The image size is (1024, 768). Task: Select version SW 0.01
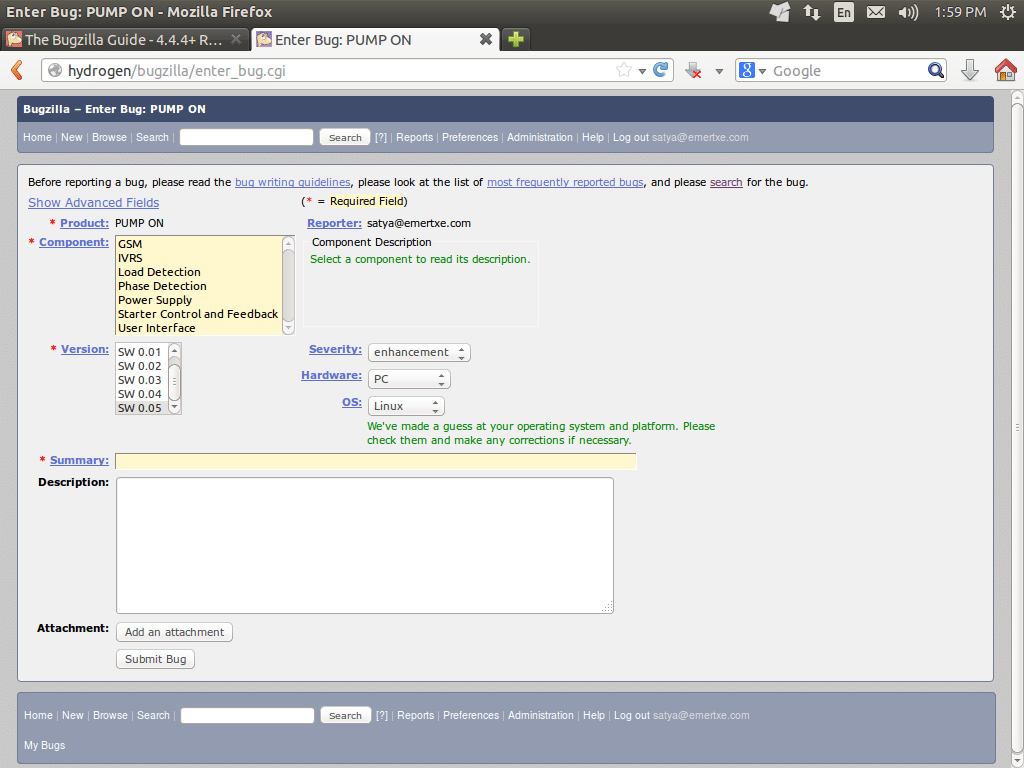142,352
